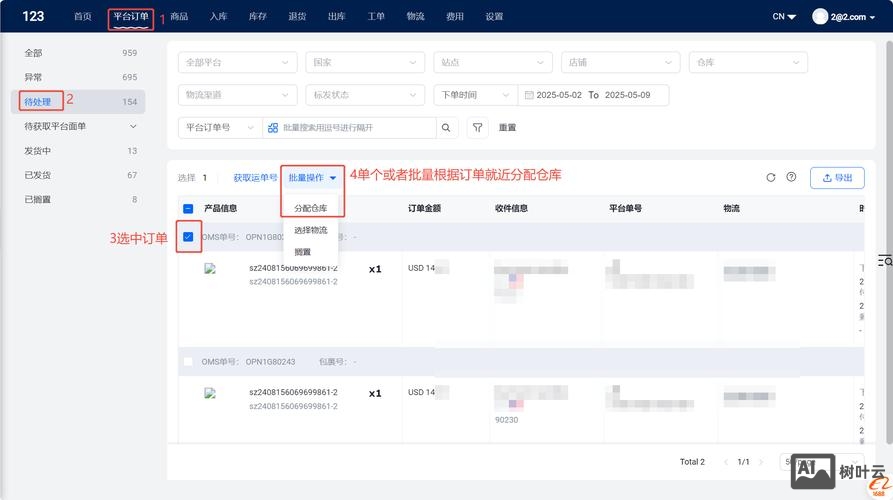Toggle the select-all header checkbox
The width and height of the screenshot is (893, 500).
click(188, 208)
